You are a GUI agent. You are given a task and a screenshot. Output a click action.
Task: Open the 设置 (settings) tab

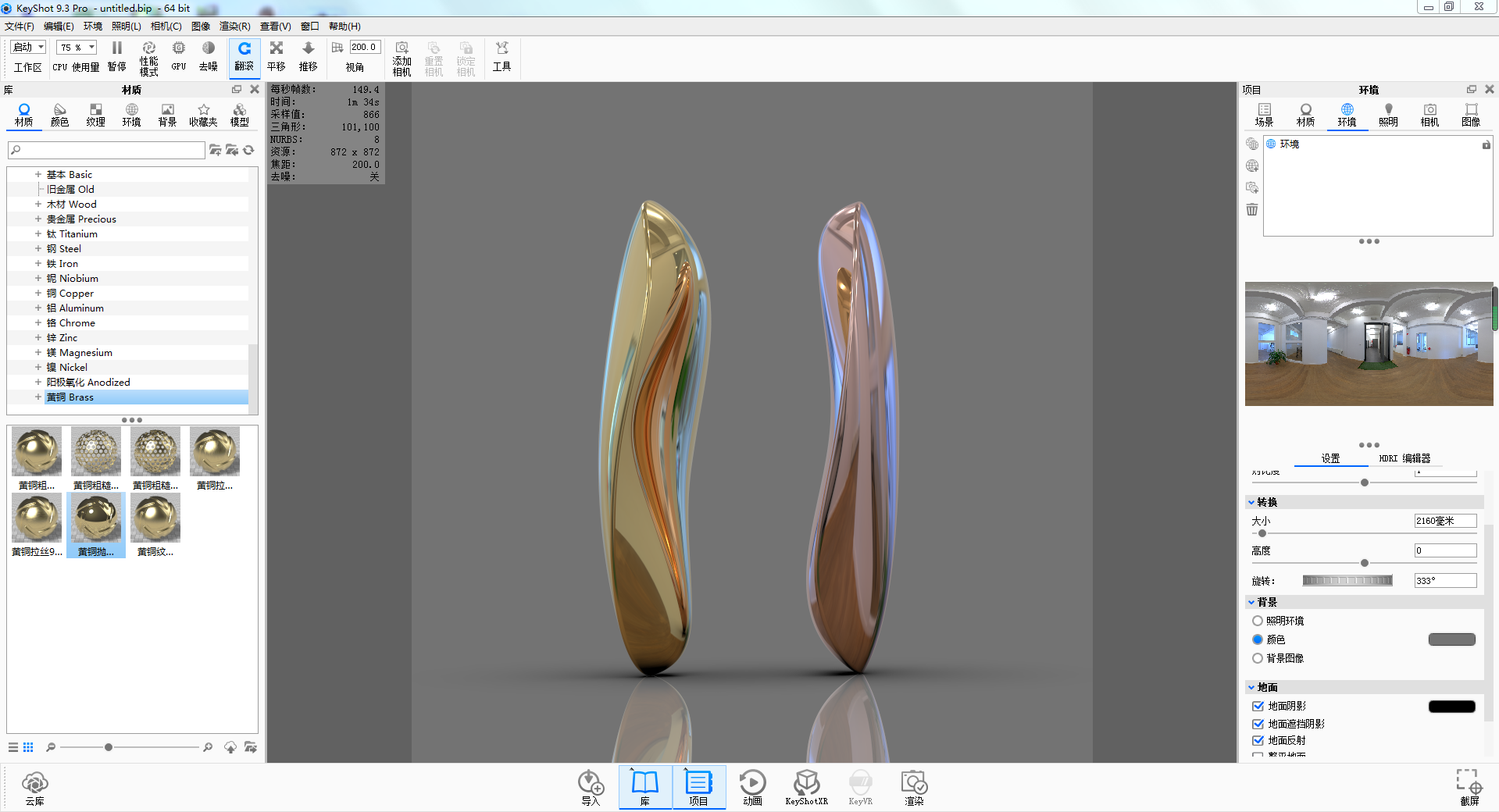click(1331, 458)
